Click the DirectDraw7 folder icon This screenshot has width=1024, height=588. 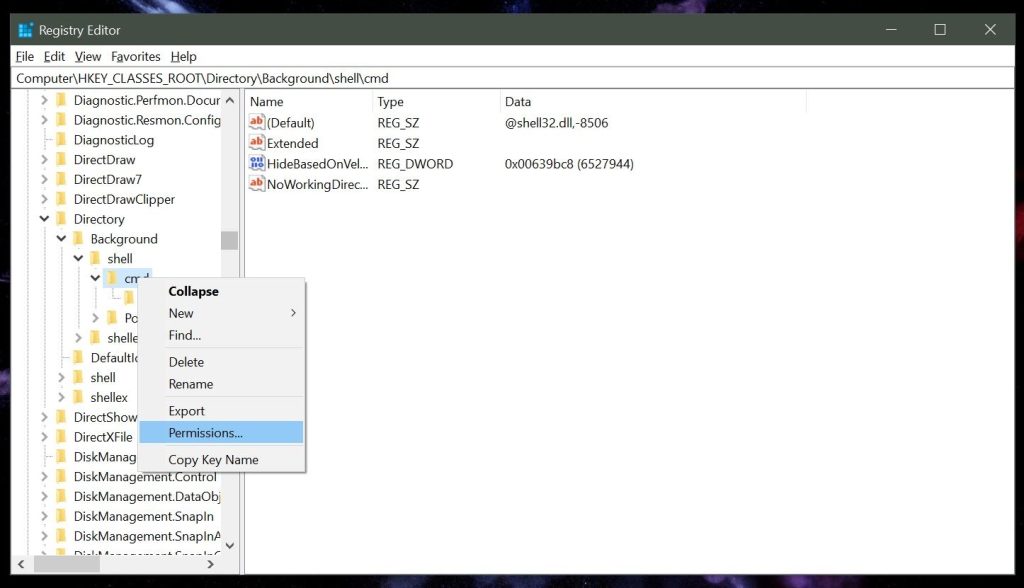tap(62, 179)
